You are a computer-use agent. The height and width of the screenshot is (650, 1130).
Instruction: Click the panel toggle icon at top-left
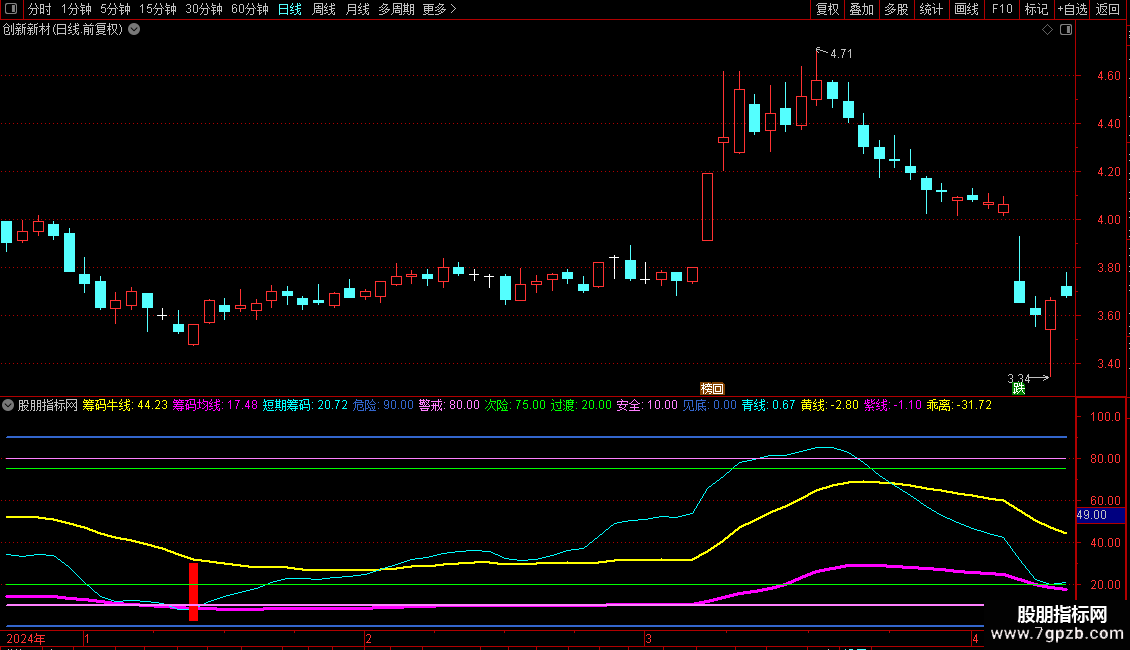click(x=12, y=10)
